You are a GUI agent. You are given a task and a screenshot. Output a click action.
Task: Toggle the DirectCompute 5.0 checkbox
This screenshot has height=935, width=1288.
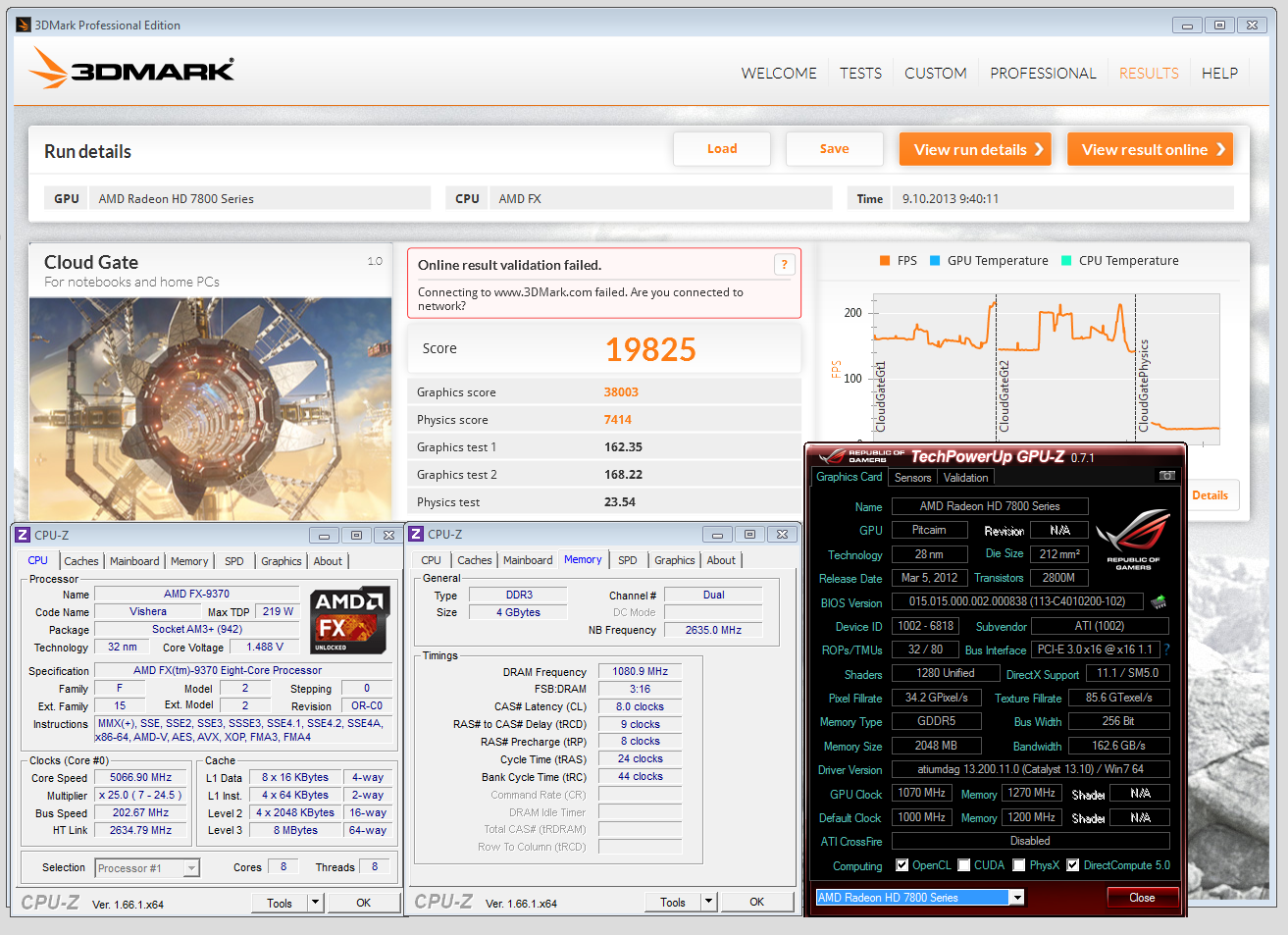coord(1073,865)
